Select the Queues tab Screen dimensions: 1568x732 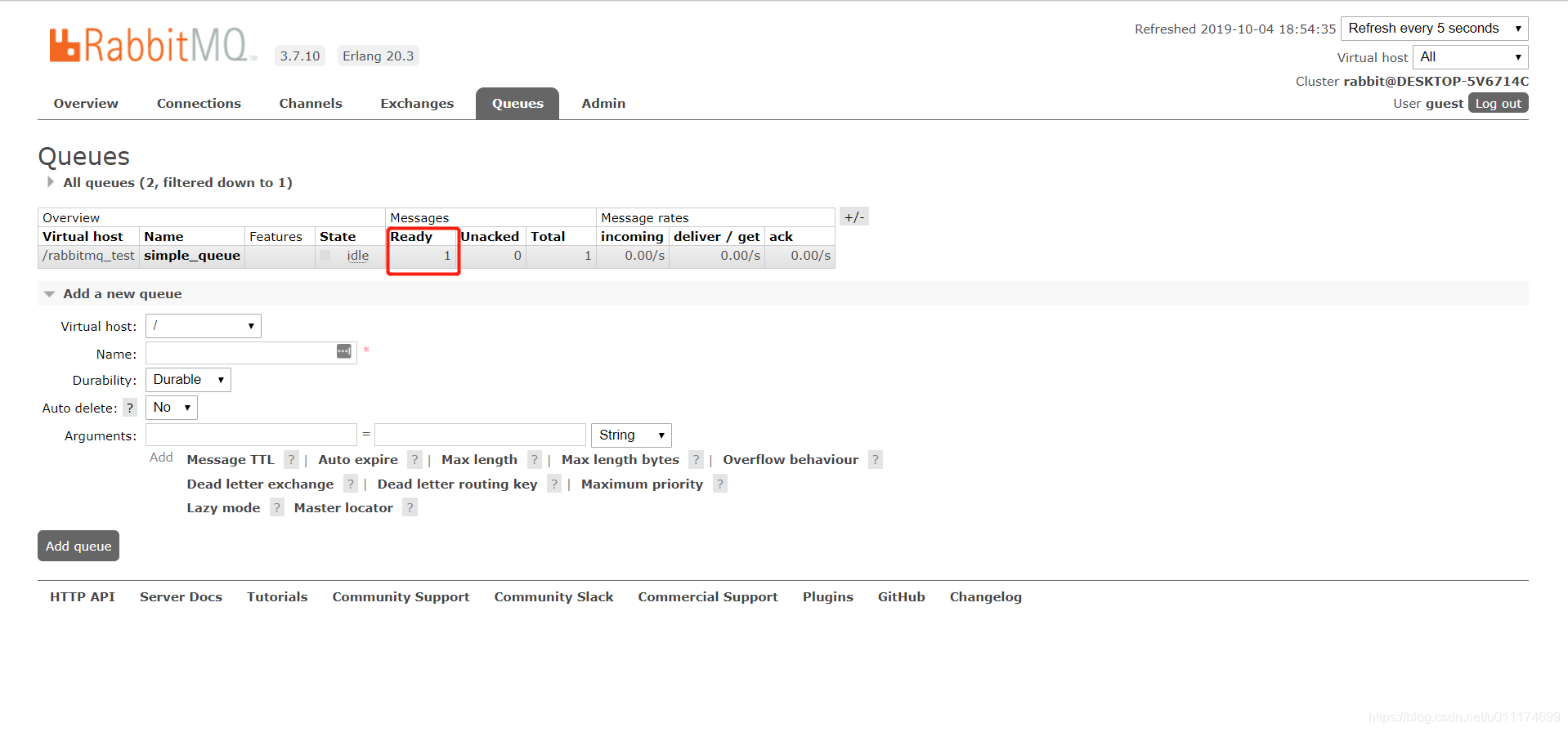(517, 104)
